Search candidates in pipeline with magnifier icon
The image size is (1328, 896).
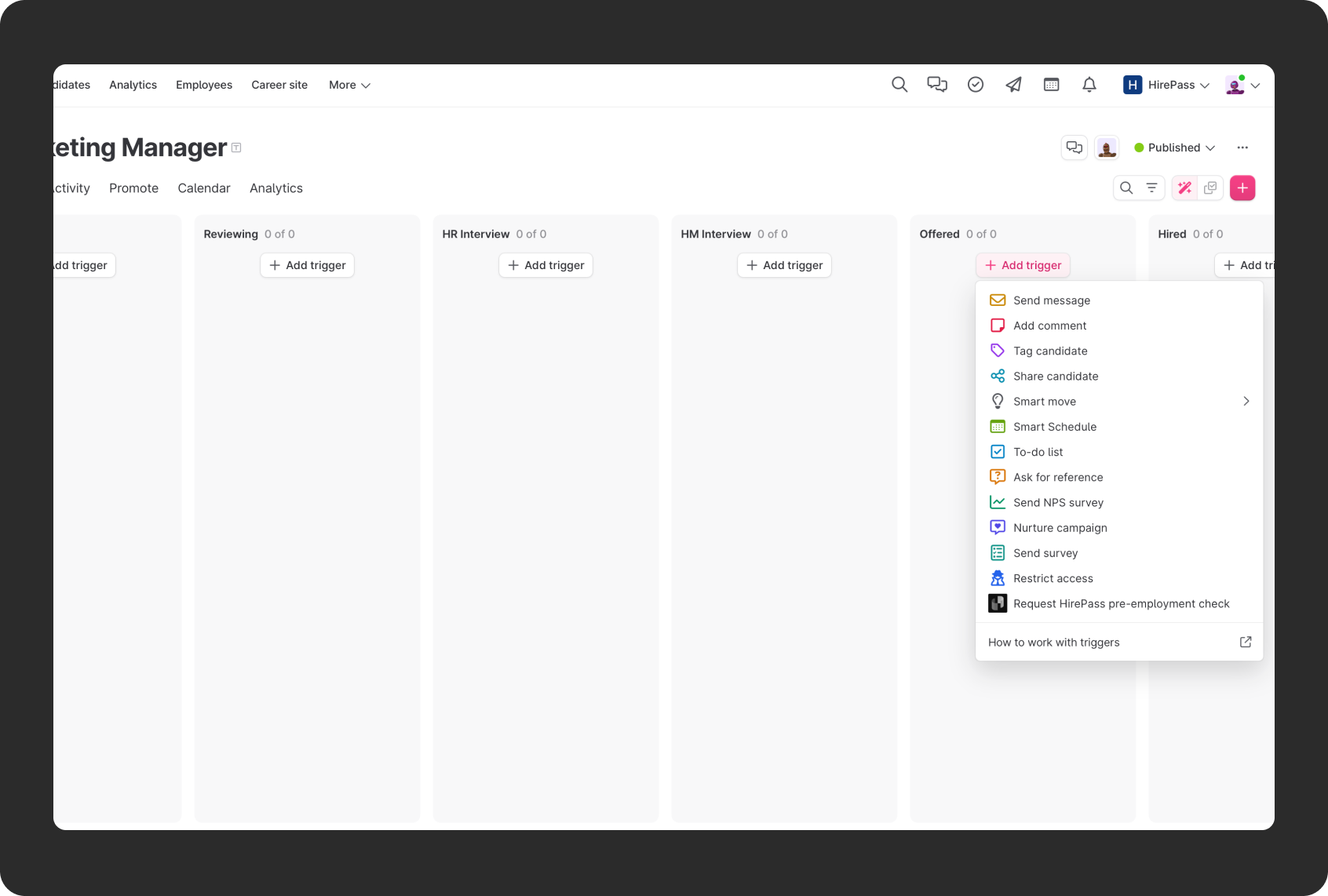[1126, 188]
